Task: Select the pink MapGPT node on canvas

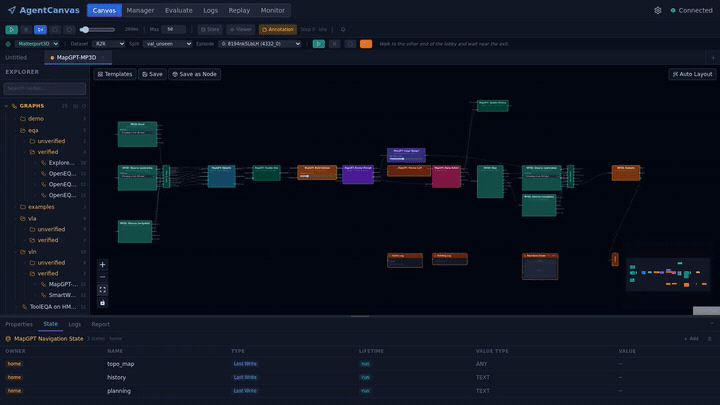Action: click(446, 176)
